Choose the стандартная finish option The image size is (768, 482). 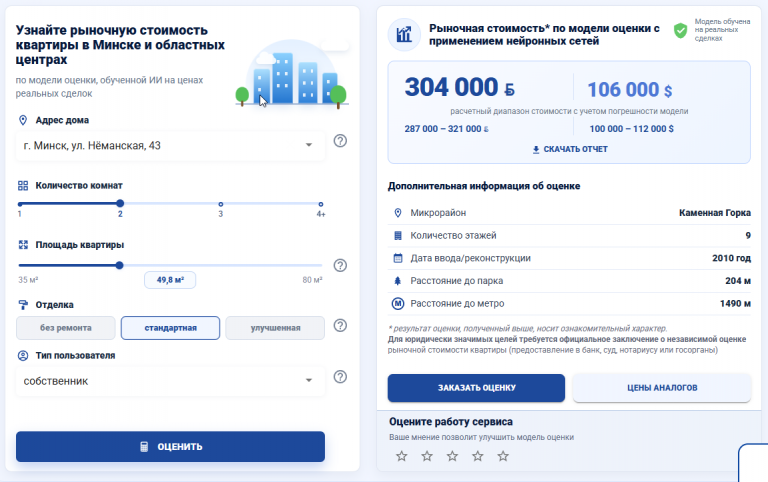170,328
